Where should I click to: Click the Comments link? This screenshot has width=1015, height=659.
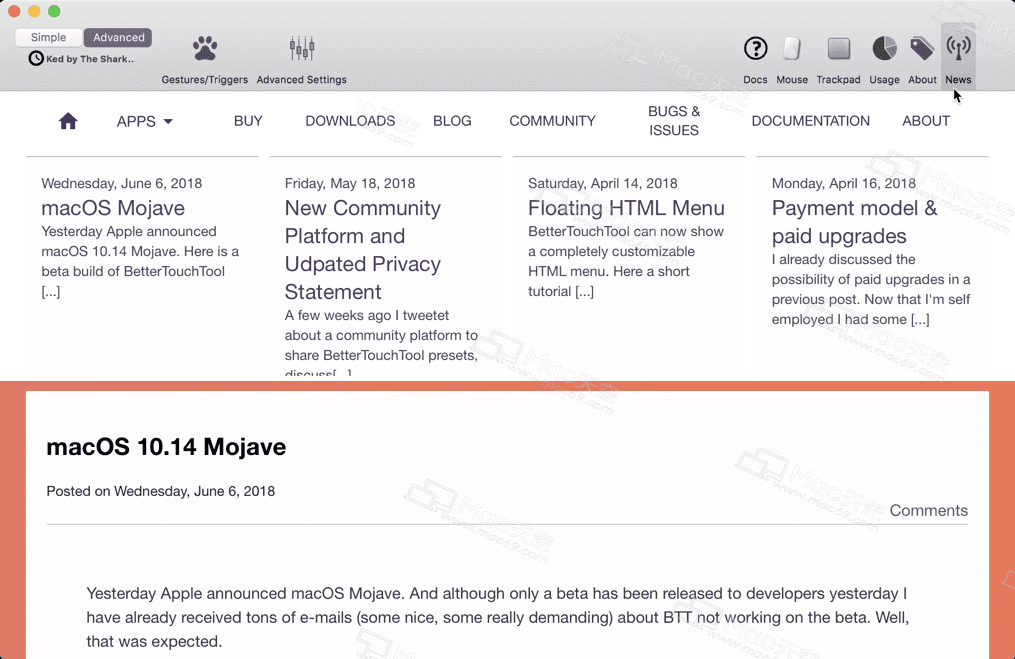[x=928, y=511]
